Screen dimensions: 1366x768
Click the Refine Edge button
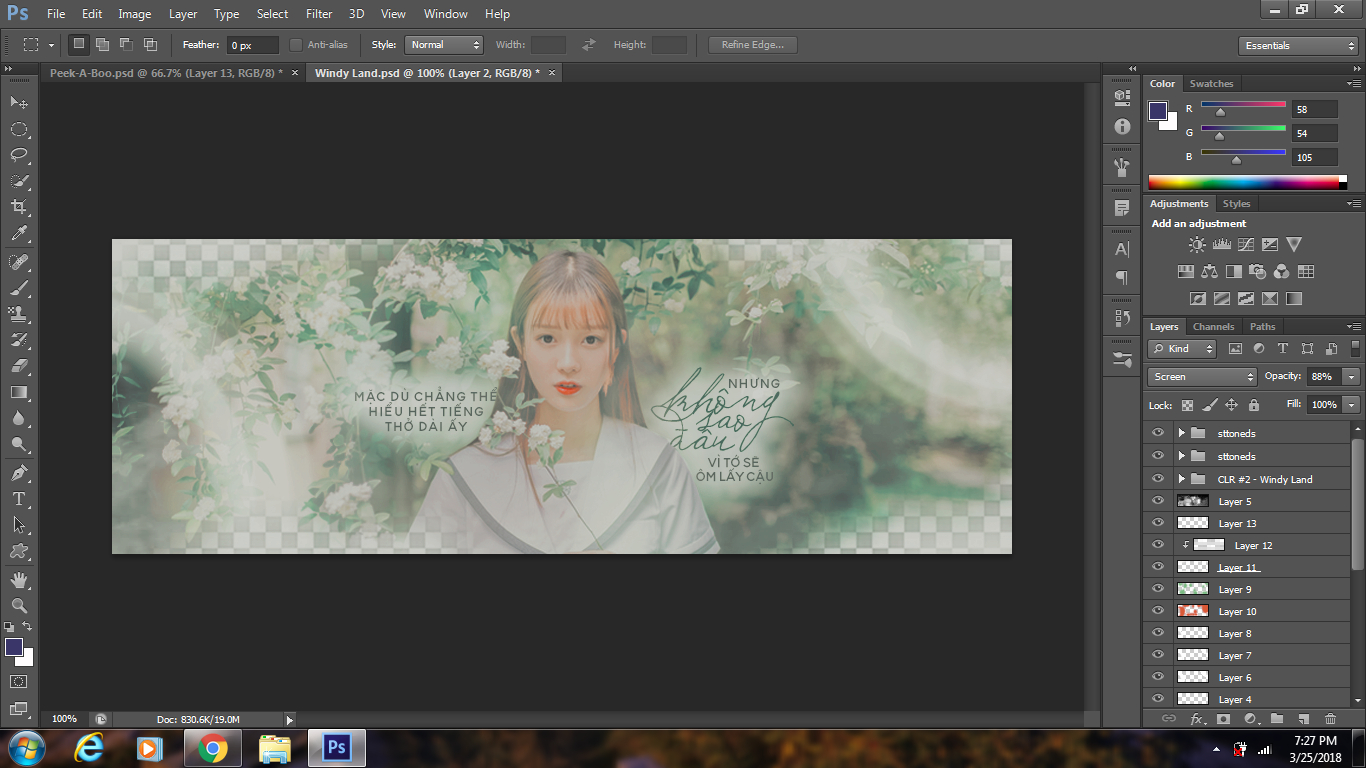[752, 45]
